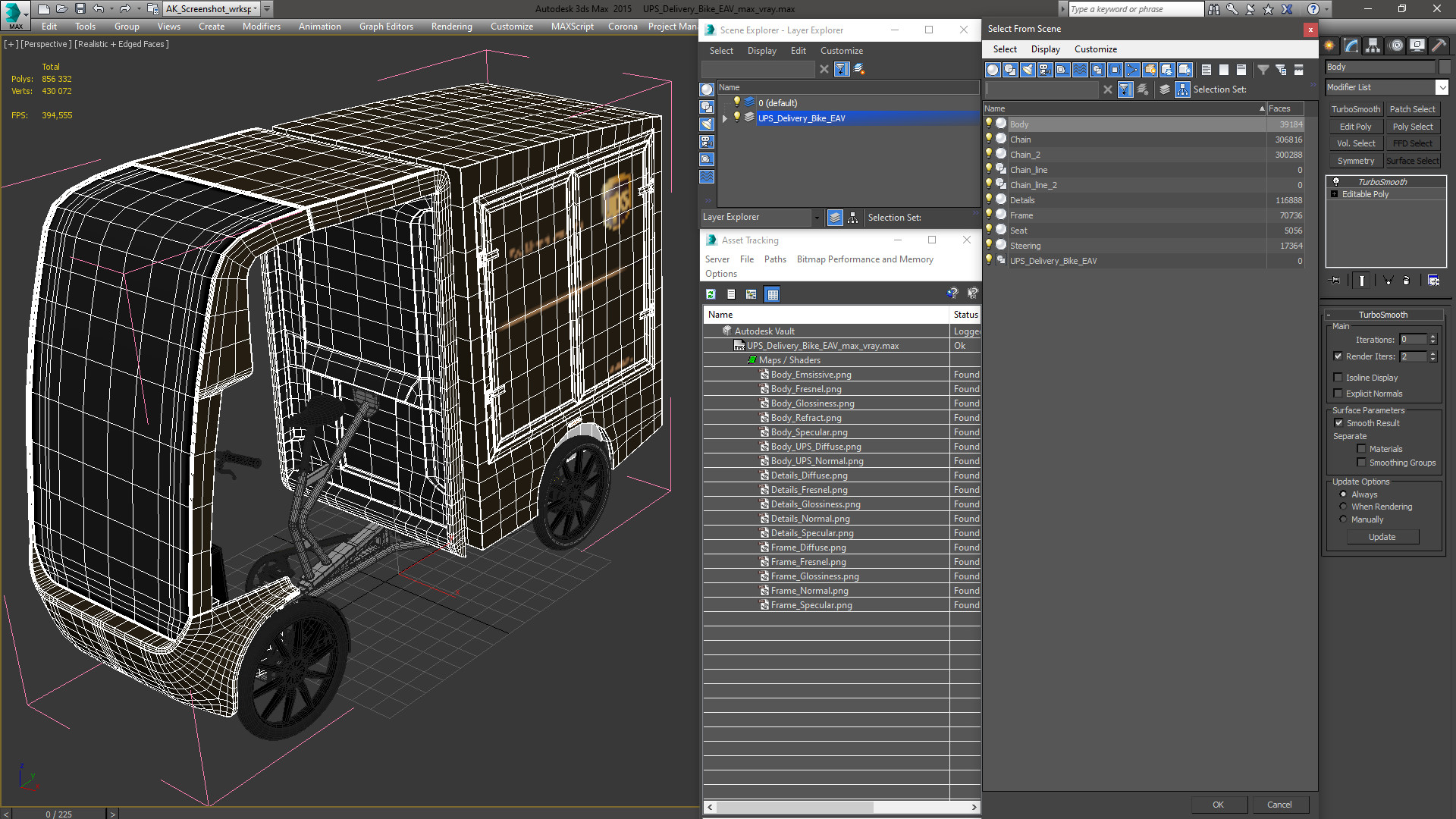Click Select Invert icon in Select From Scene
This screenshot has width=1456, height=819.
pyautogui.click(x=1241, y=70)
